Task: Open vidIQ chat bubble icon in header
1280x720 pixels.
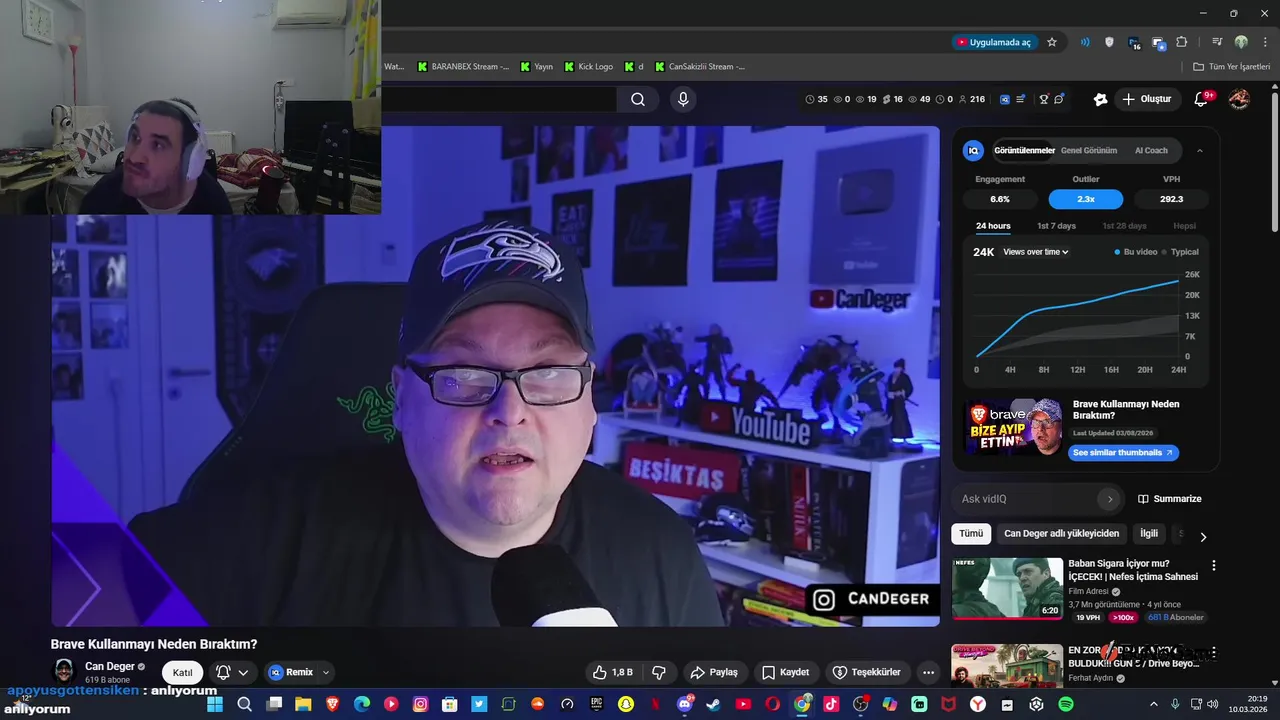Action: point(1059,99)
